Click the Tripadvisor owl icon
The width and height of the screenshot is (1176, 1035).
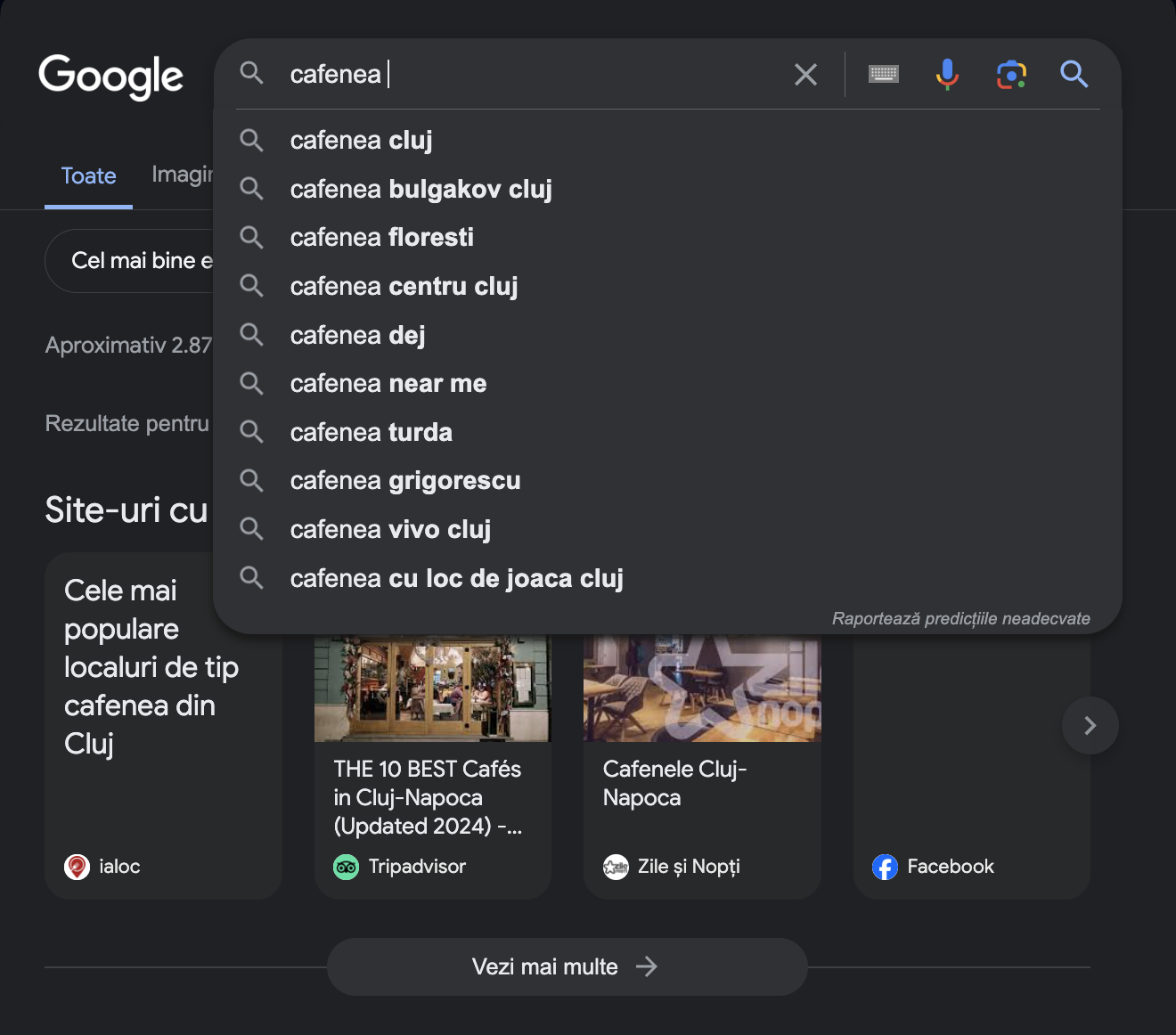(346, 867)
